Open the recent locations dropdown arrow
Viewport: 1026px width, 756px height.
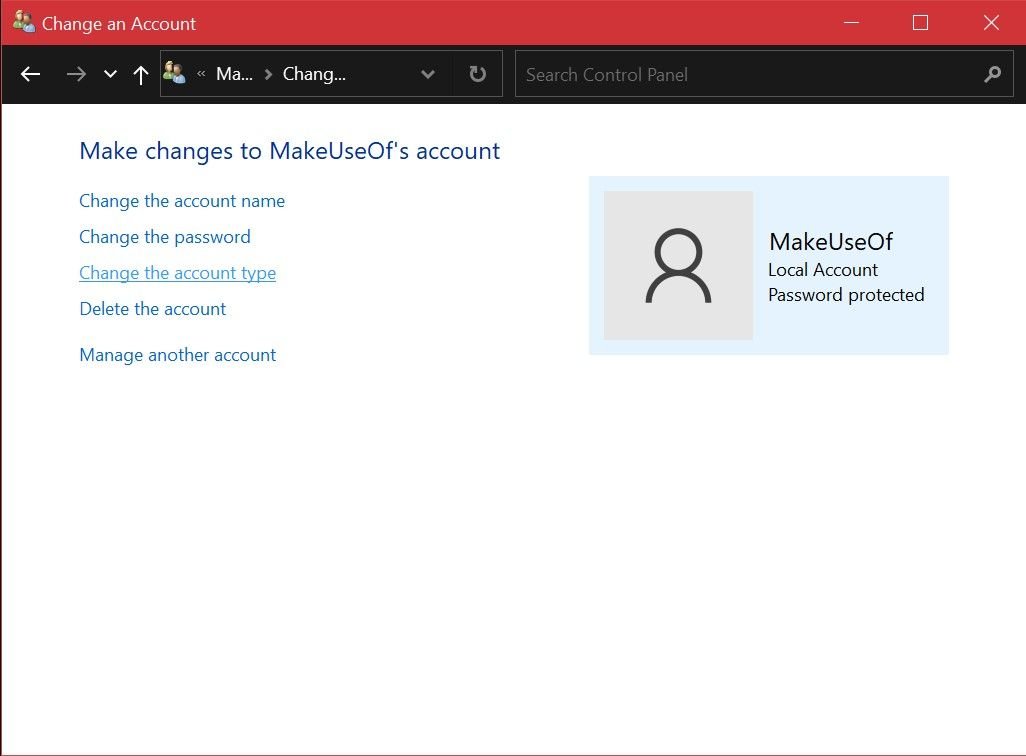110,75
